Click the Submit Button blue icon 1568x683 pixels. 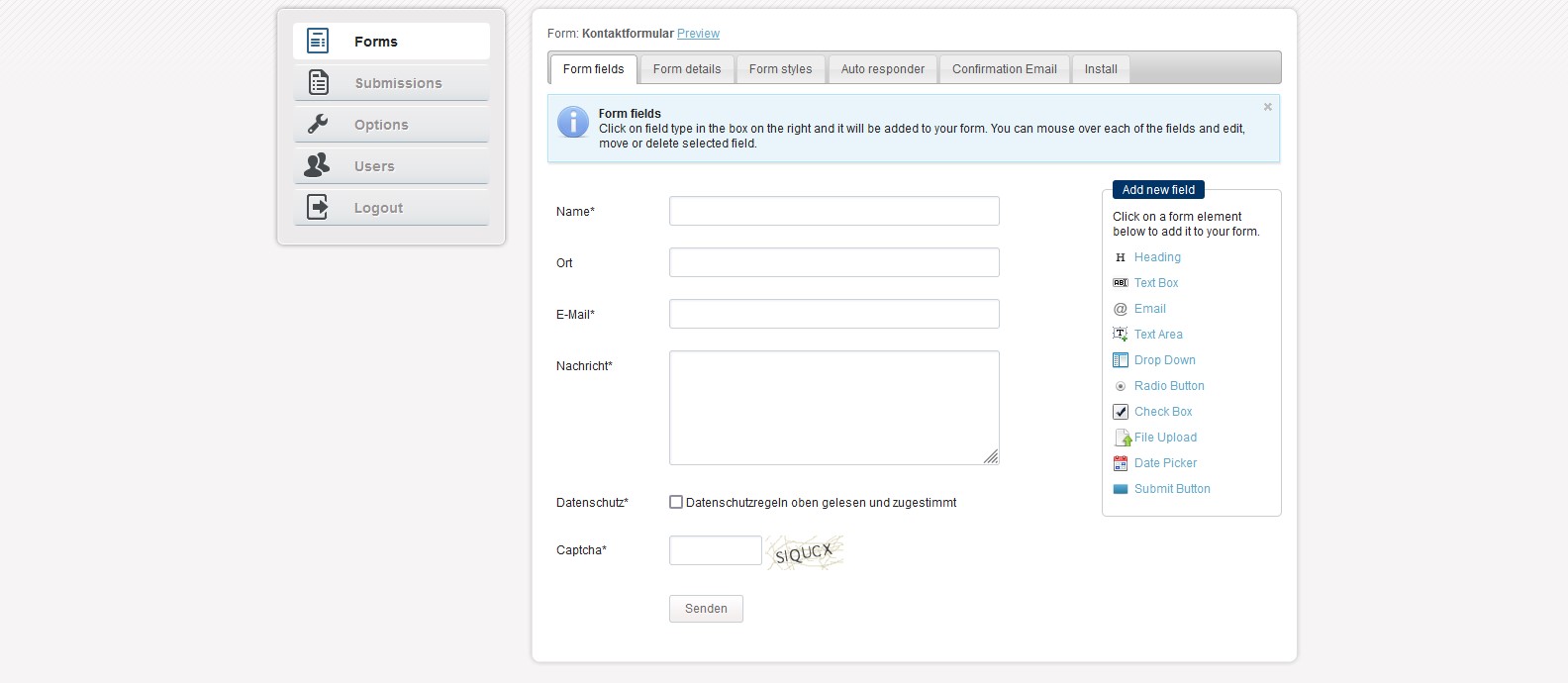(1121, 489)
